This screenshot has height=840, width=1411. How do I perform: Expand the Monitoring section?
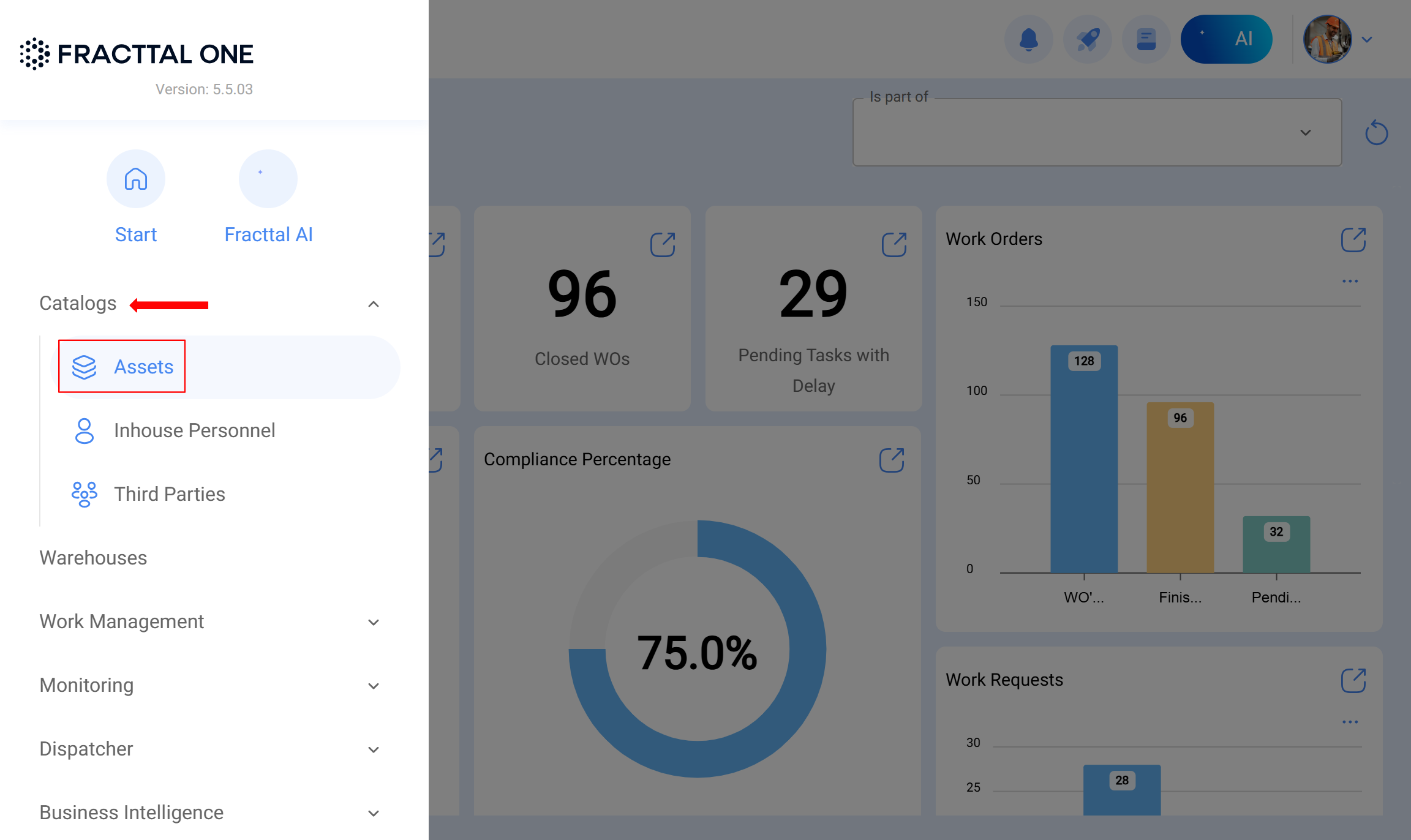click(374, 686)
